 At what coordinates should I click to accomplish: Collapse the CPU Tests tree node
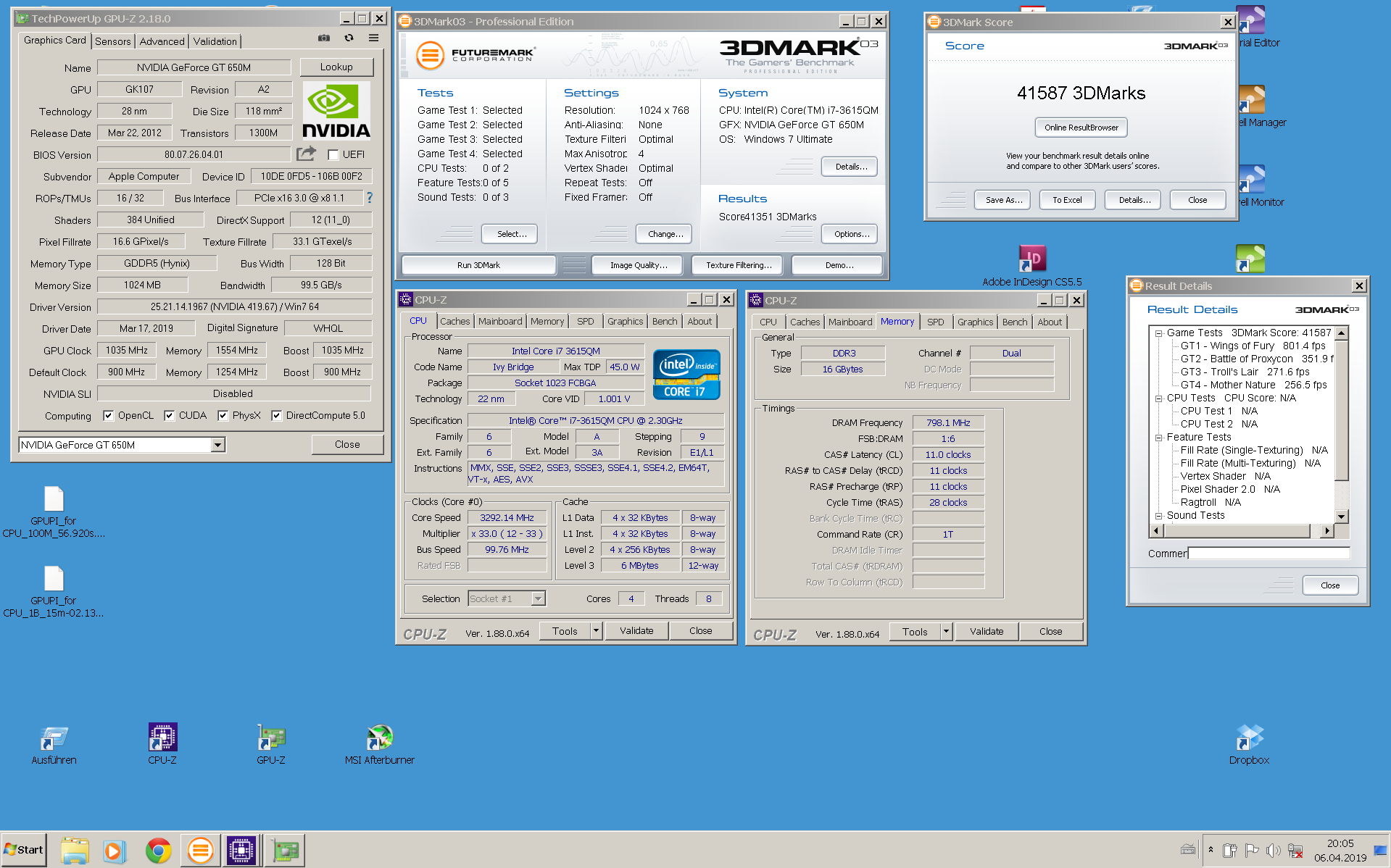(x=1159, y=398)
